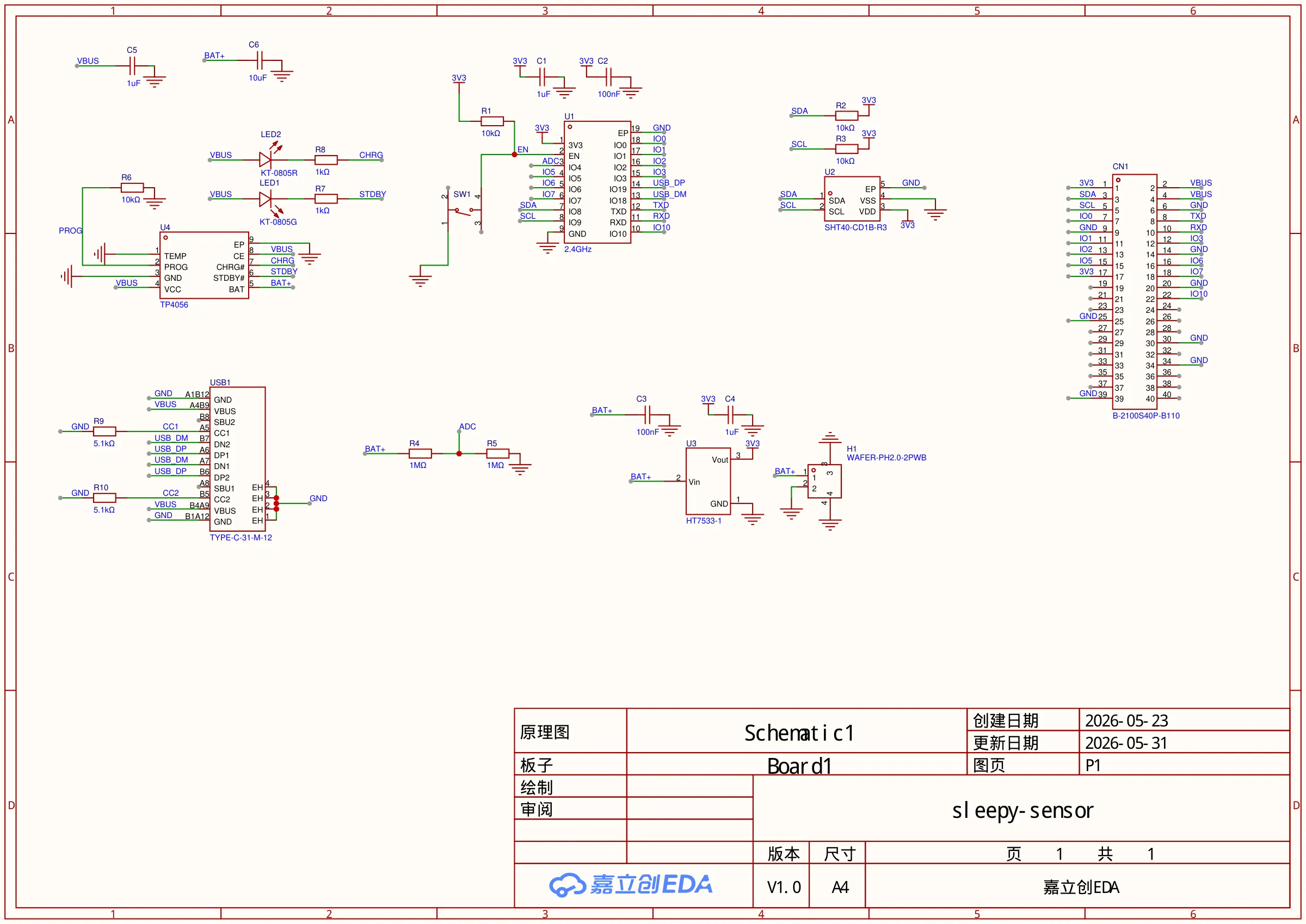Image resolution: width=1306 pixels, height=924 pixels.
Task: Click capacitor C4 near U3
Action: tap(730, 415)
